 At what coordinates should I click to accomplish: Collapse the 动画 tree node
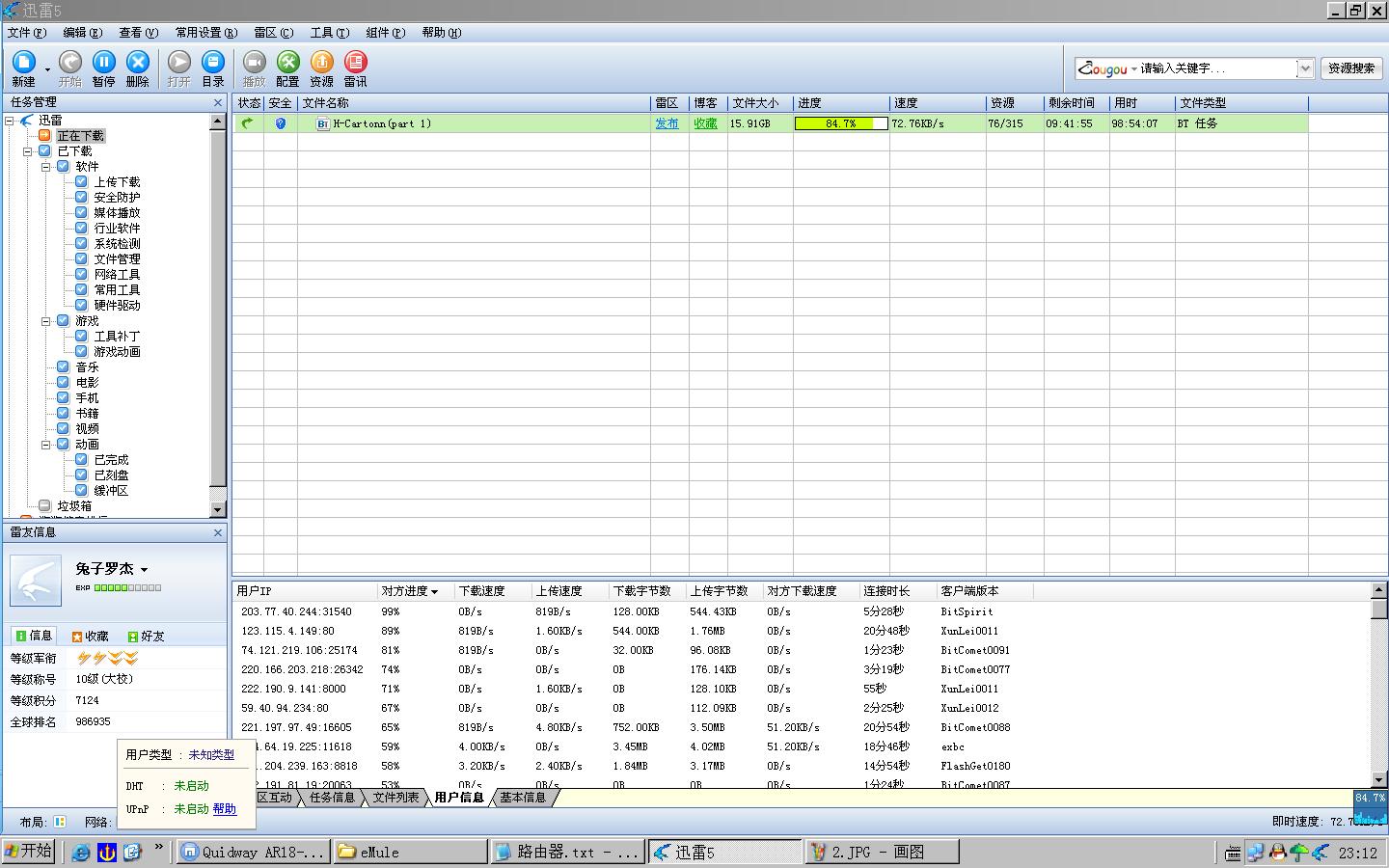45,445
